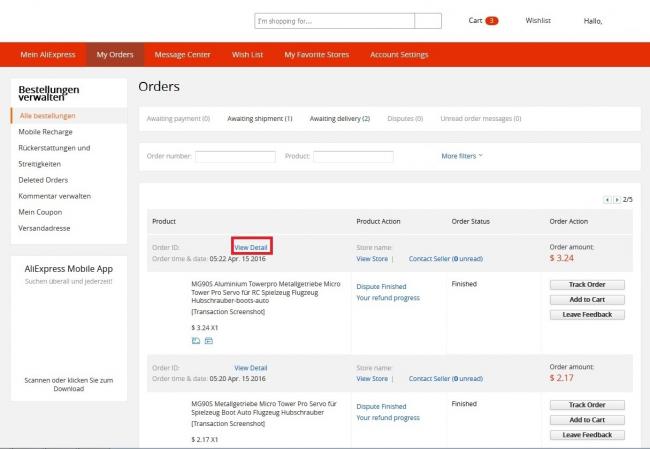Open Mein Coupon in sidebar
650x449 pixels.
click(x=40, y=212)
